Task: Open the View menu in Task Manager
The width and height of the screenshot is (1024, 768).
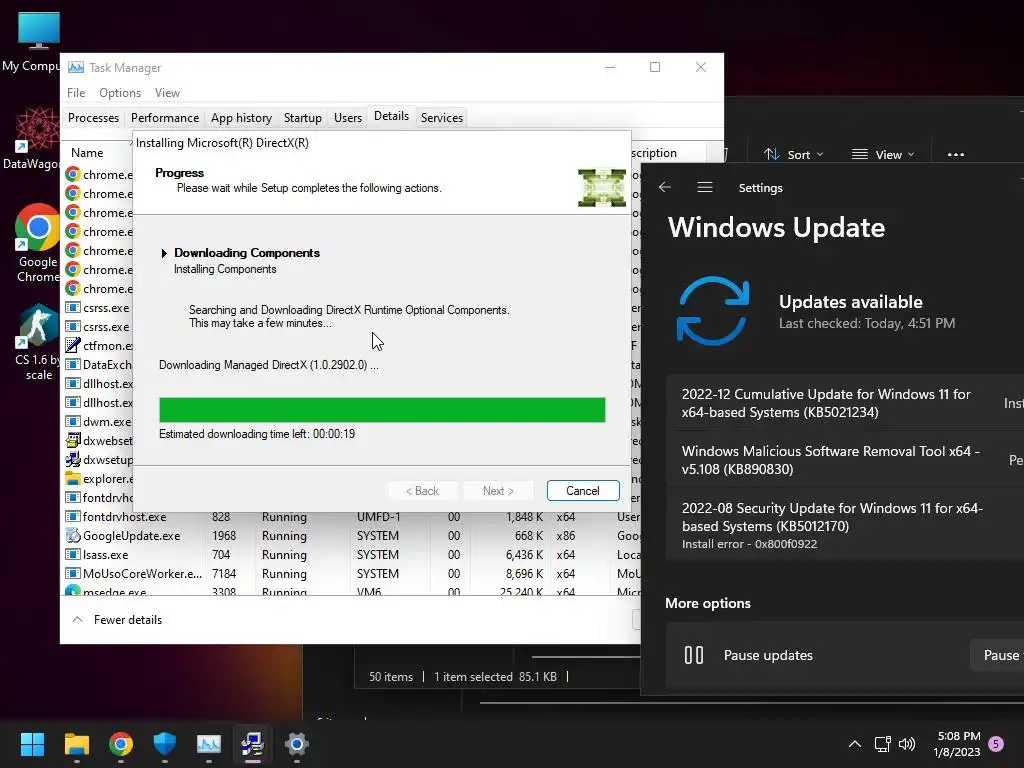Action: (167, 93)
